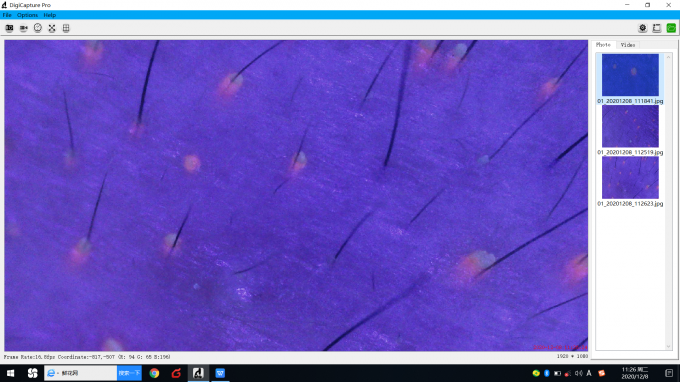Click the photo list scroll-down arrow

pos(668,346)
